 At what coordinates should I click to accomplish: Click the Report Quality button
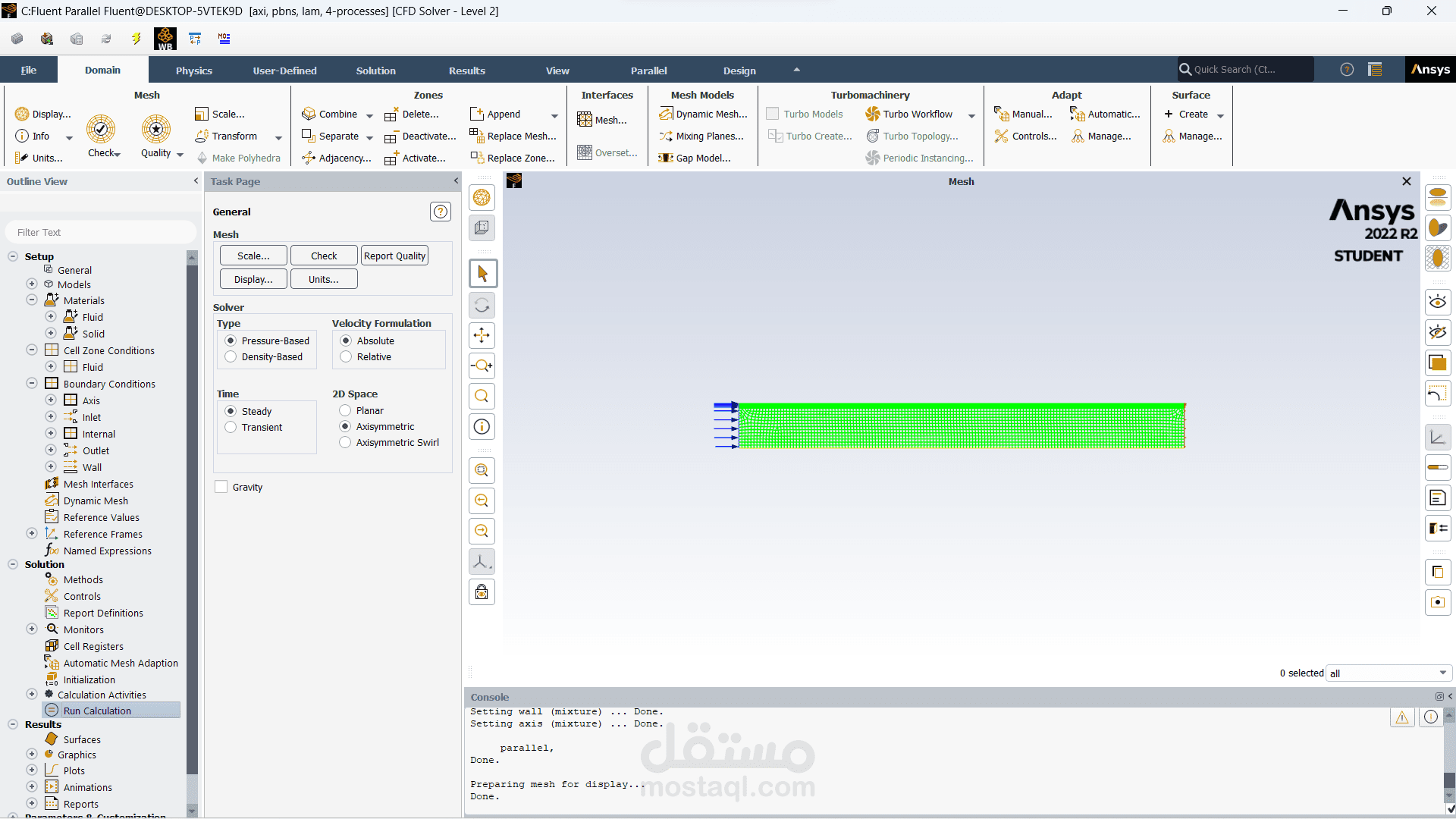tap(394, 256)
